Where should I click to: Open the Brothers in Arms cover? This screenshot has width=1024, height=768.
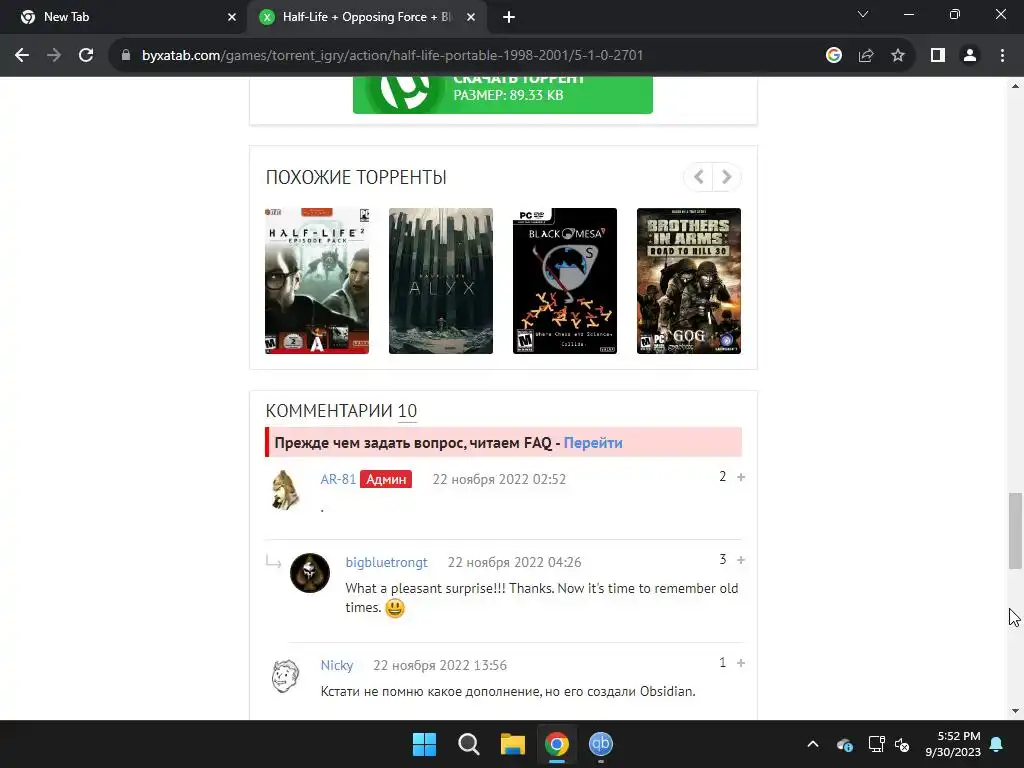pyautogui.click(x=689, y=281)
